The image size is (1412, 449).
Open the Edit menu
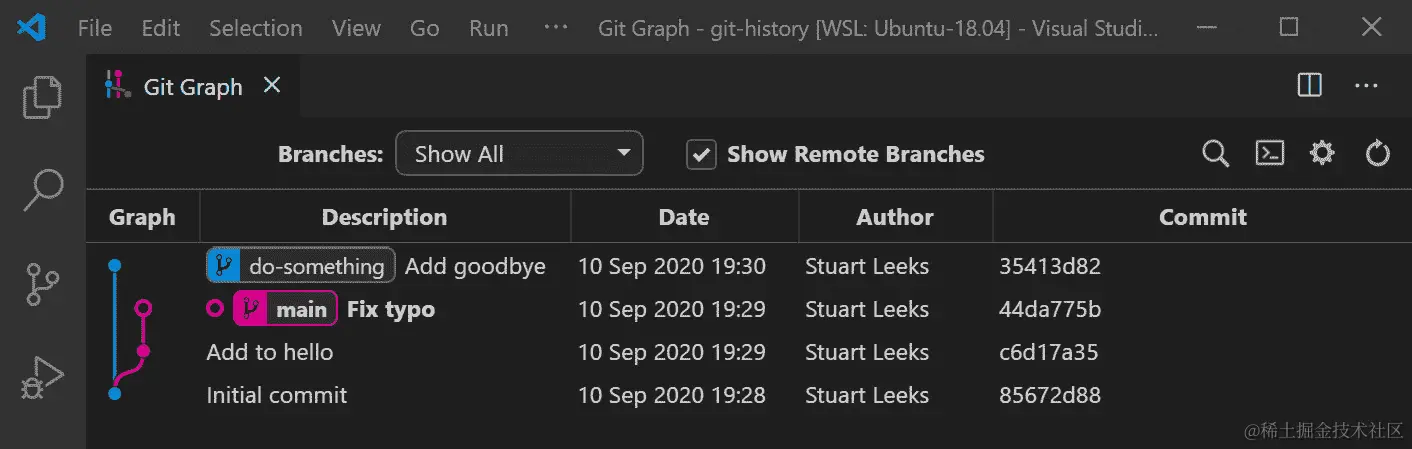coord(160,28)
